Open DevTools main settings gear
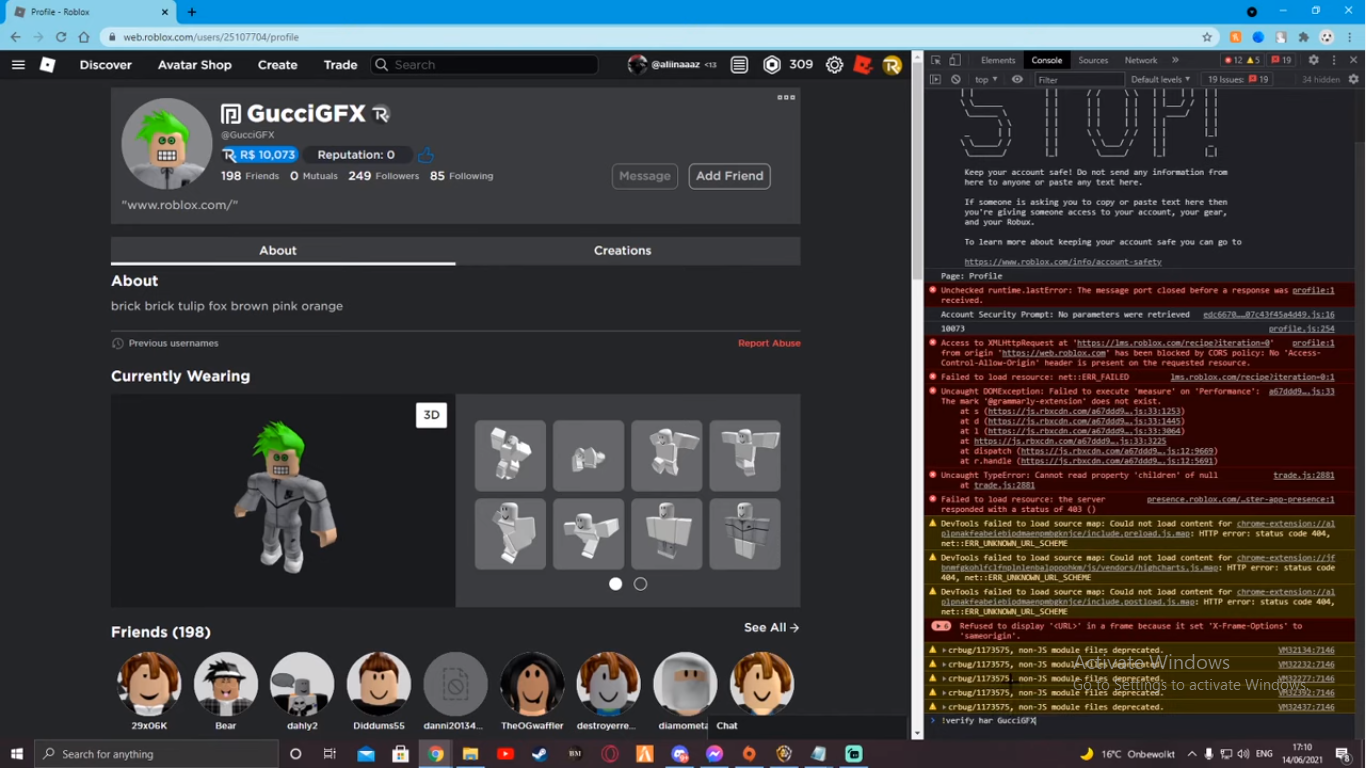Screen dimensions: 1366x768 tap(1314, 60)
